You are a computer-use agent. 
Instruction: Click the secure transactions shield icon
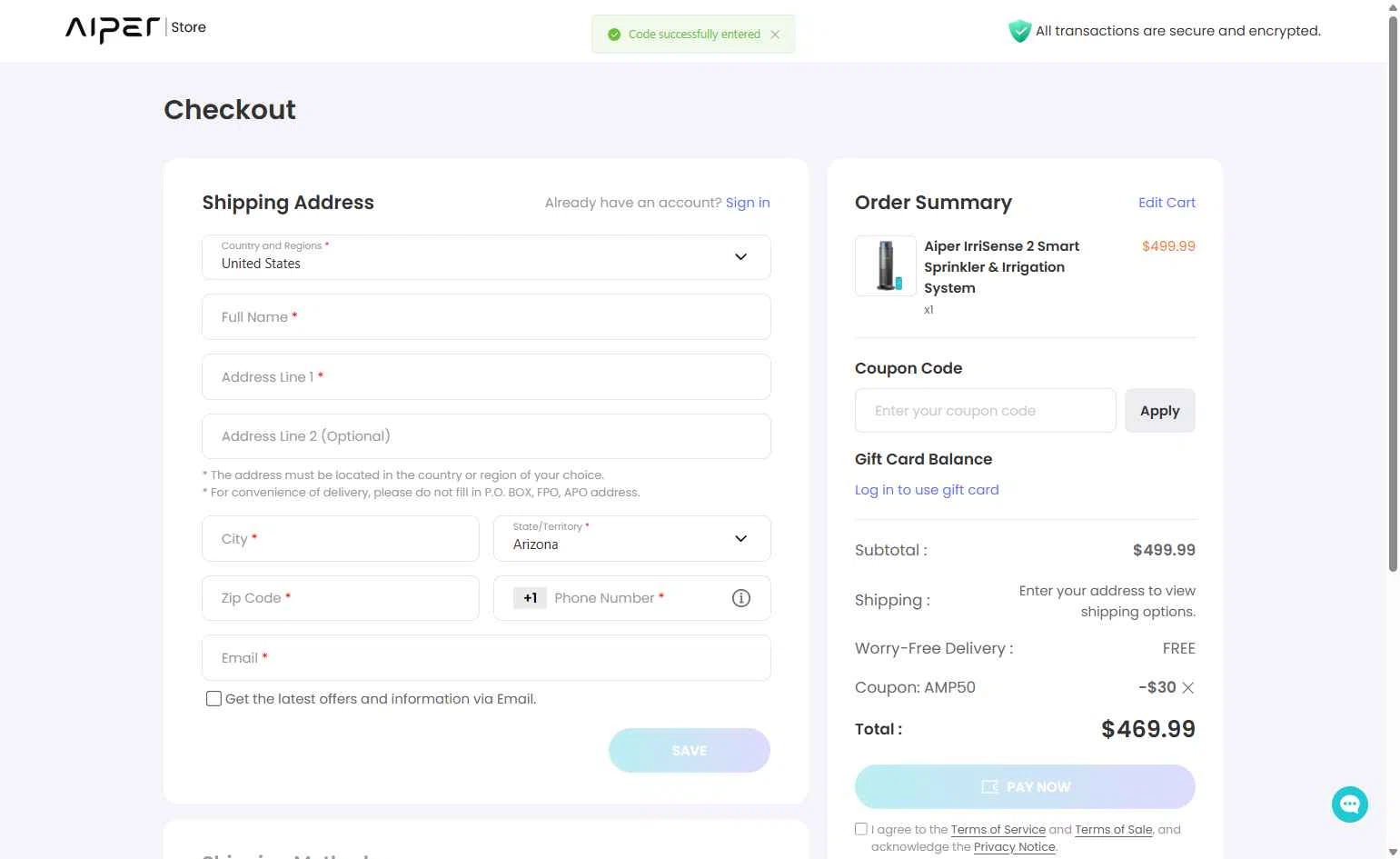tap(1019, 31)
